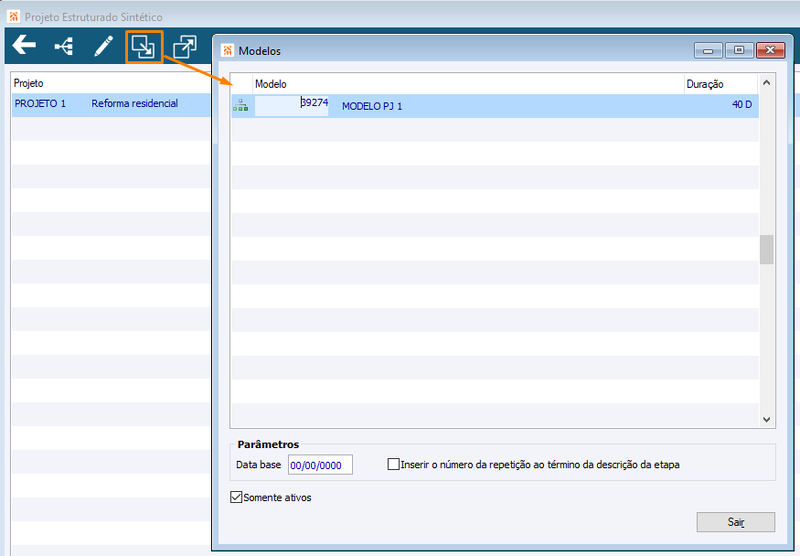Click the export toolbar icon
The width and height of the screenshot is (800, 556).
point(185,47)
